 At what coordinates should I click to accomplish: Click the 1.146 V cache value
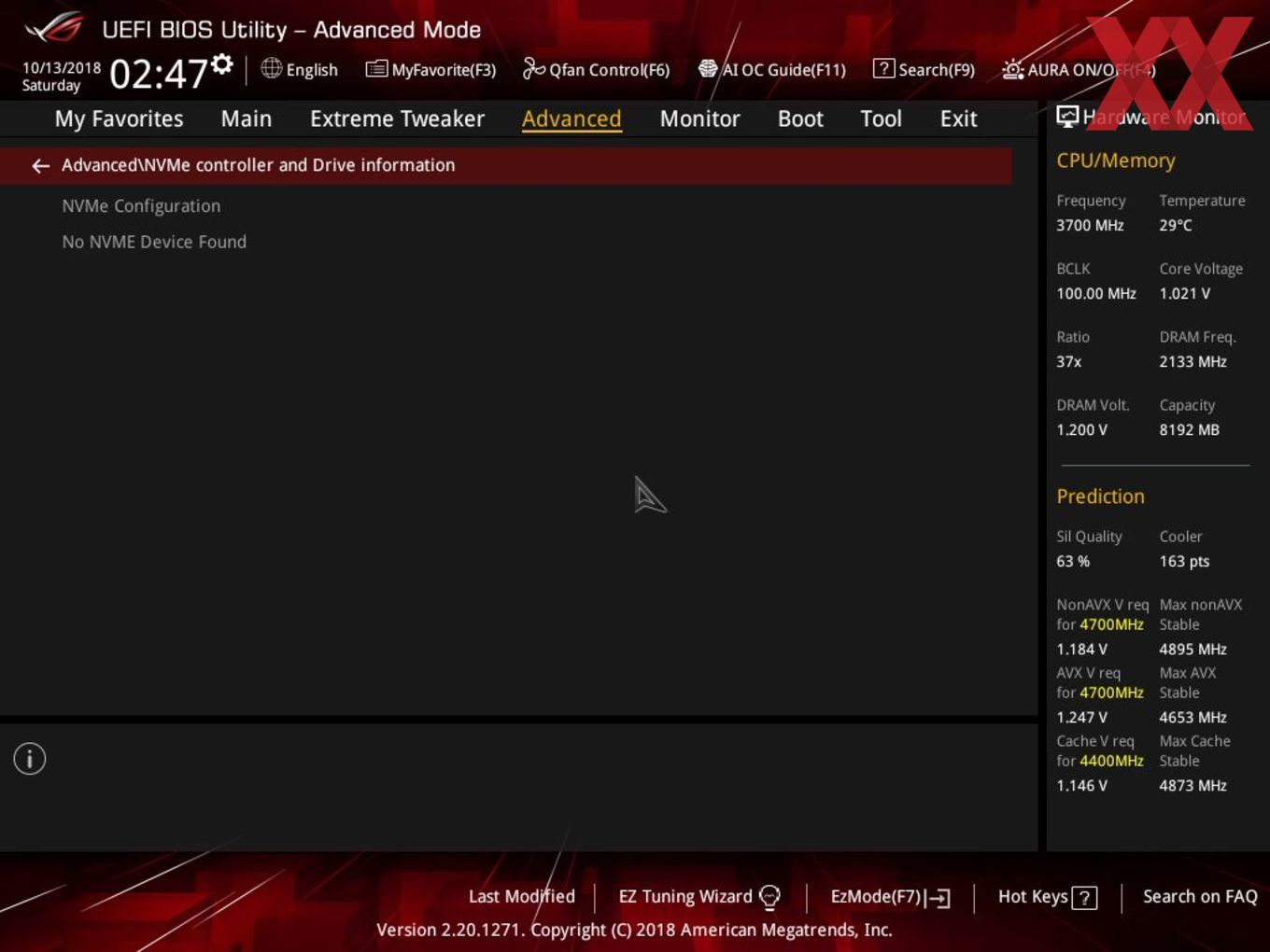pos(1082,785)
